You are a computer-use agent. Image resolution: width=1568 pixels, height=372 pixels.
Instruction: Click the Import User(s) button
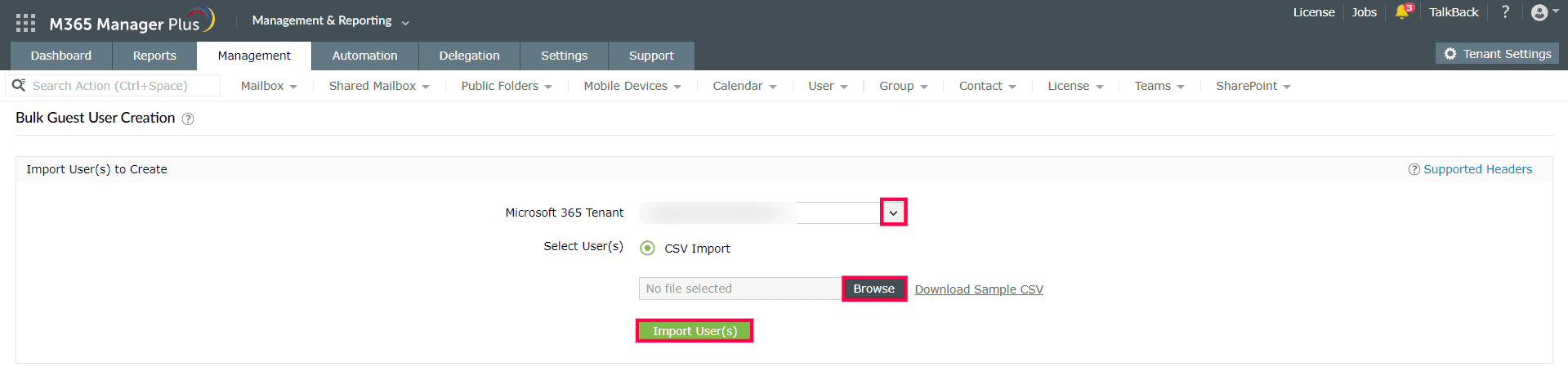click(x=695, y=331)
